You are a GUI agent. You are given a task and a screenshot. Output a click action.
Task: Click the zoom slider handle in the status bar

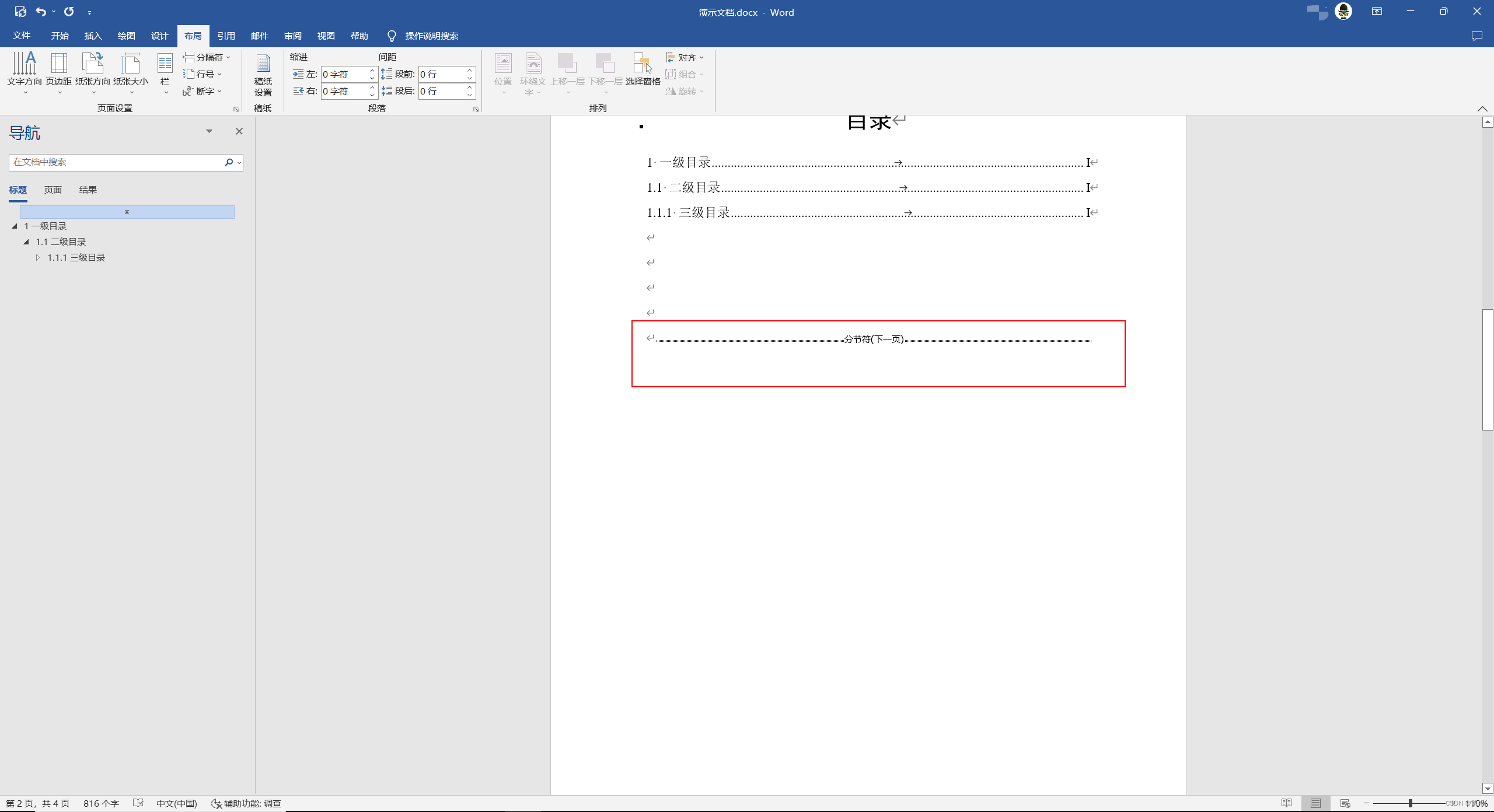1410,803
